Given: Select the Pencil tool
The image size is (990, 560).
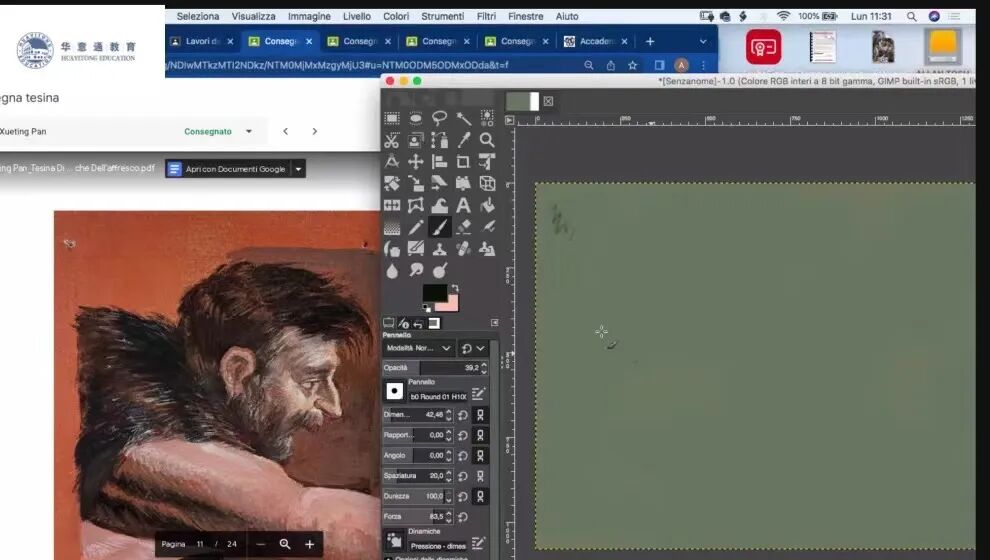Looking at the screenshot, I should coord(415,227).
